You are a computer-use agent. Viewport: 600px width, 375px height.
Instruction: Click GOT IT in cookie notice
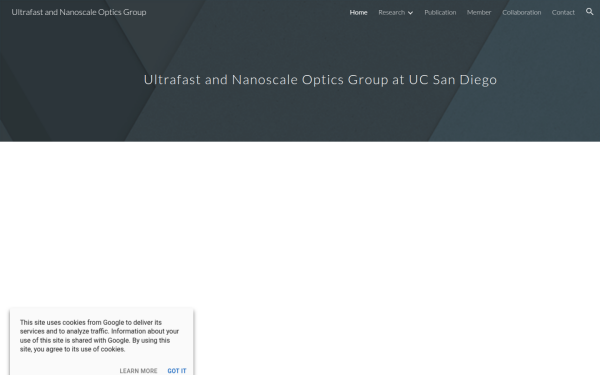coord(177,371)
